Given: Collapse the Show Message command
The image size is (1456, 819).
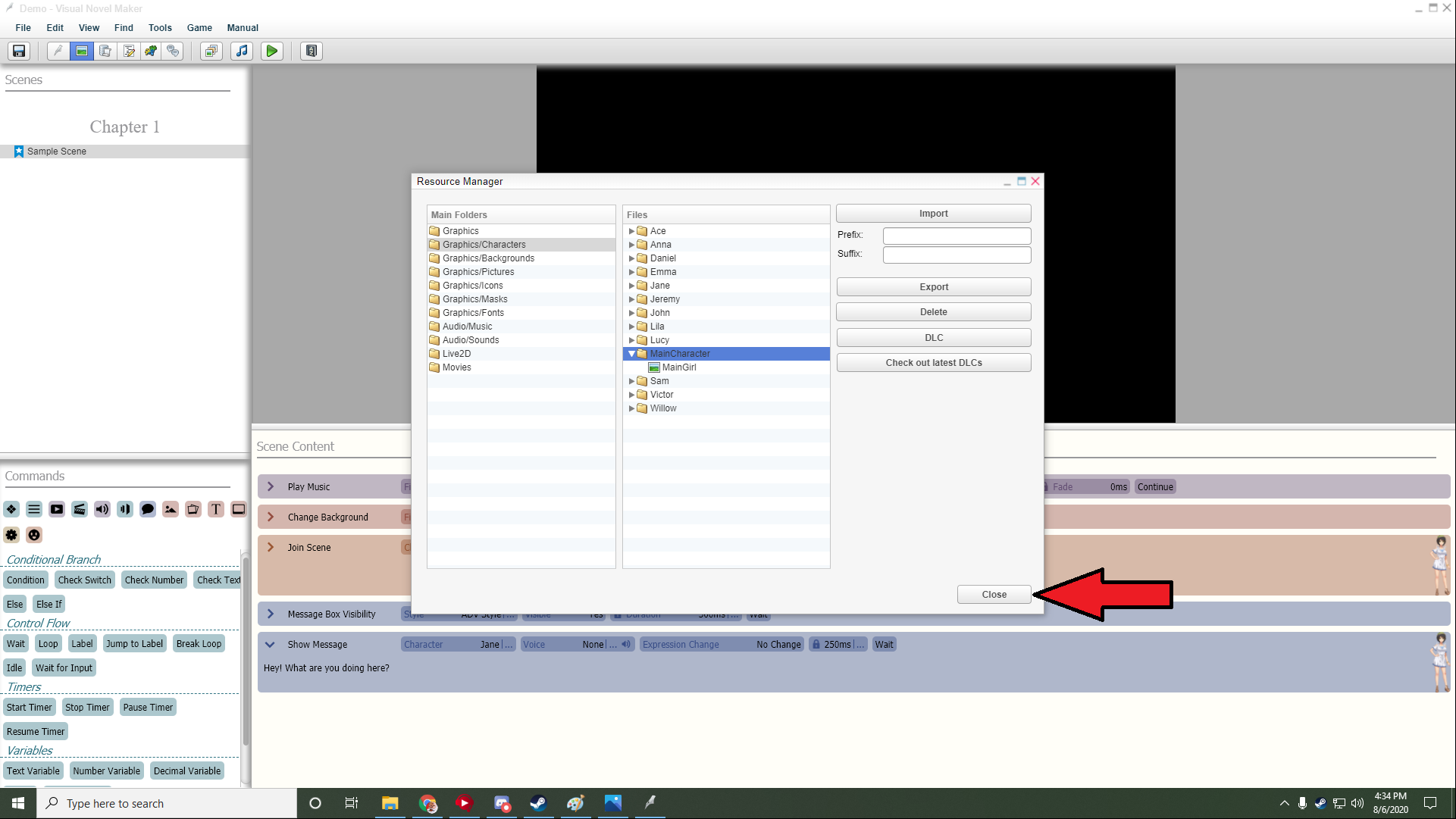Looking at the screenshot, I should pyautogui.click(x=270, y=644).
